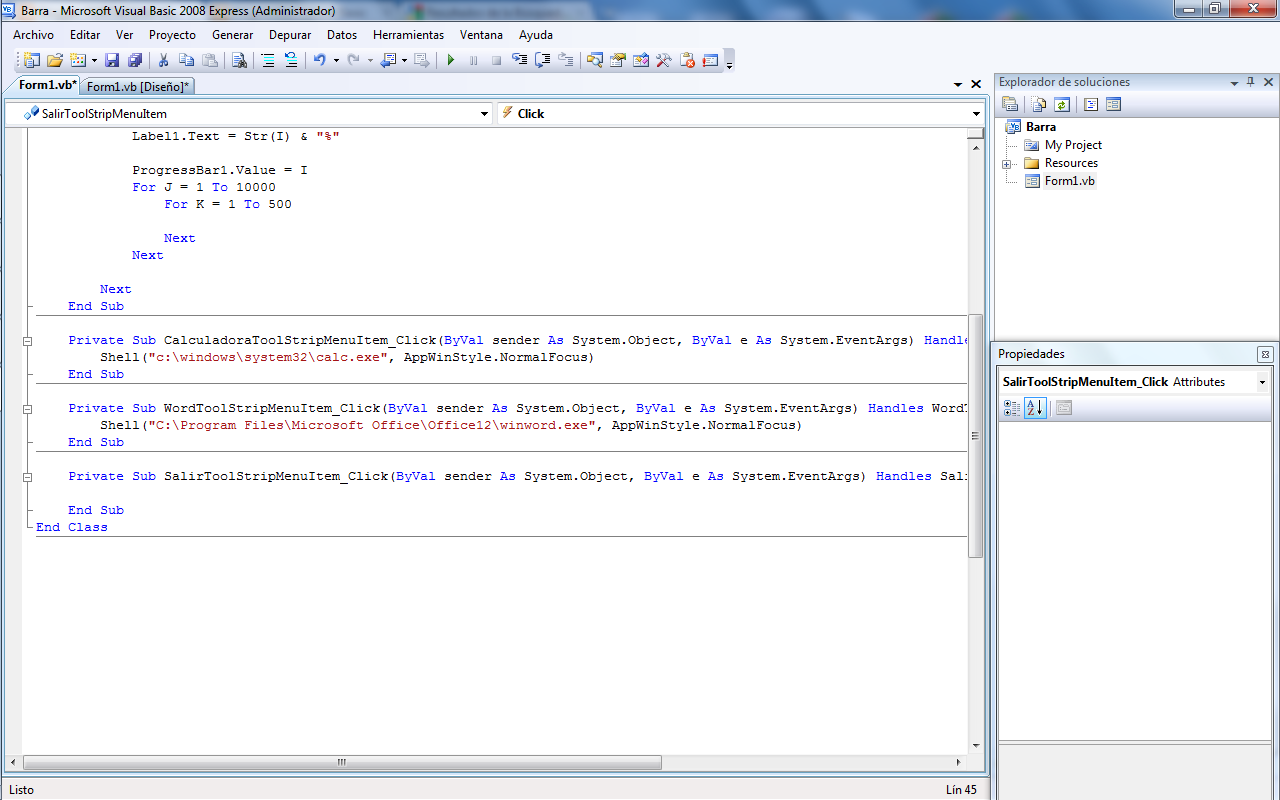This screenshot has height=800, width=1280.
Task: Click the Copy toolbar icon
Action: (187, 60)
